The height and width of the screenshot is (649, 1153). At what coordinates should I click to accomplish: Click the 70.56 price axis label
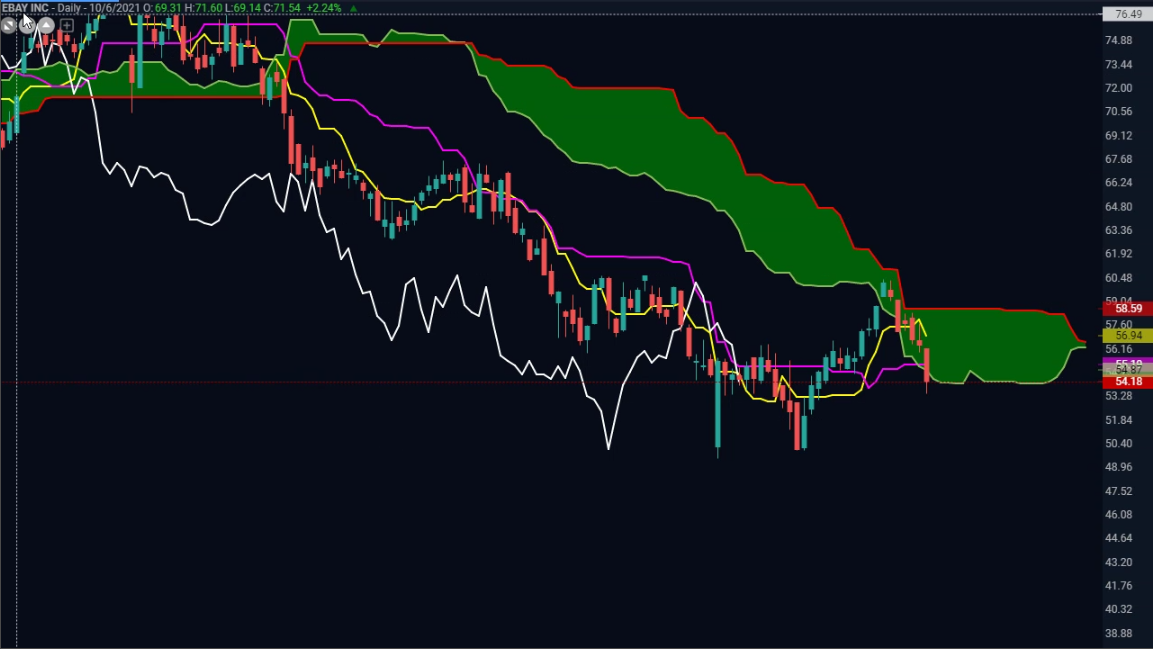point(1118,112)
